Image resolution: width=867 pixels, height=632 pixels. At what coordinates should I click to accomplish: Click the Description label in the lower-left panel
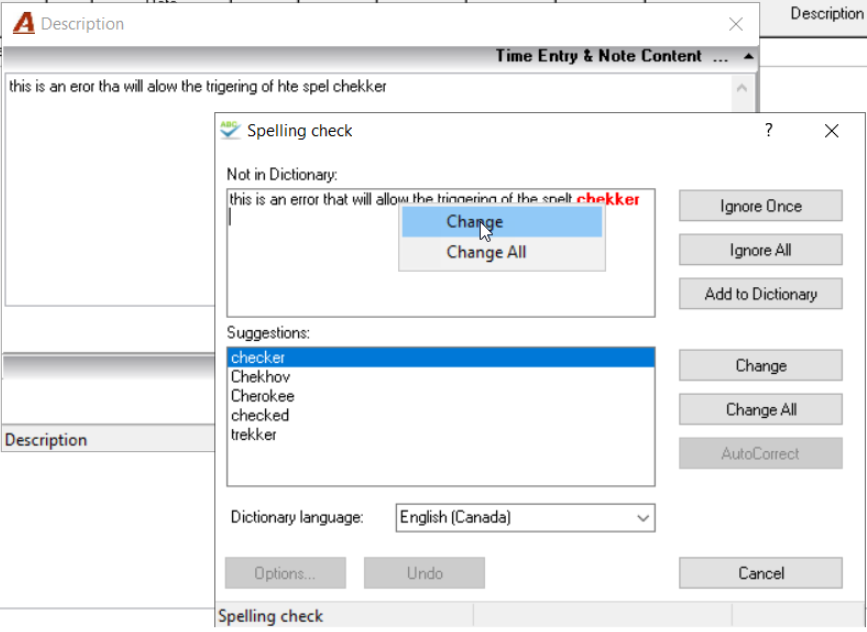click(46, 440)
